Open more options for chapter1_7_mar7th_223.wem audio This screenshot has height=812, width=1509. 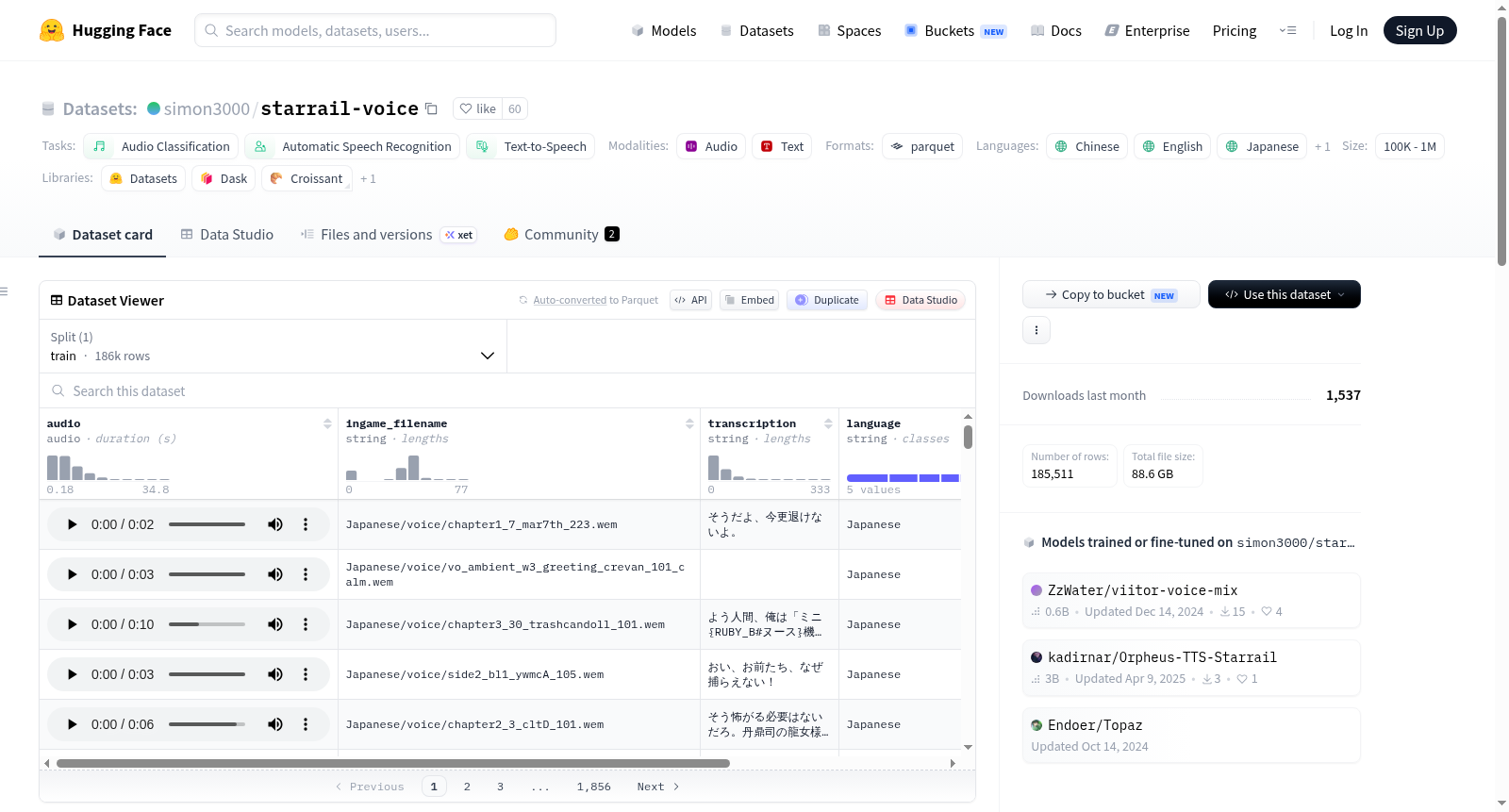point(306,524)
